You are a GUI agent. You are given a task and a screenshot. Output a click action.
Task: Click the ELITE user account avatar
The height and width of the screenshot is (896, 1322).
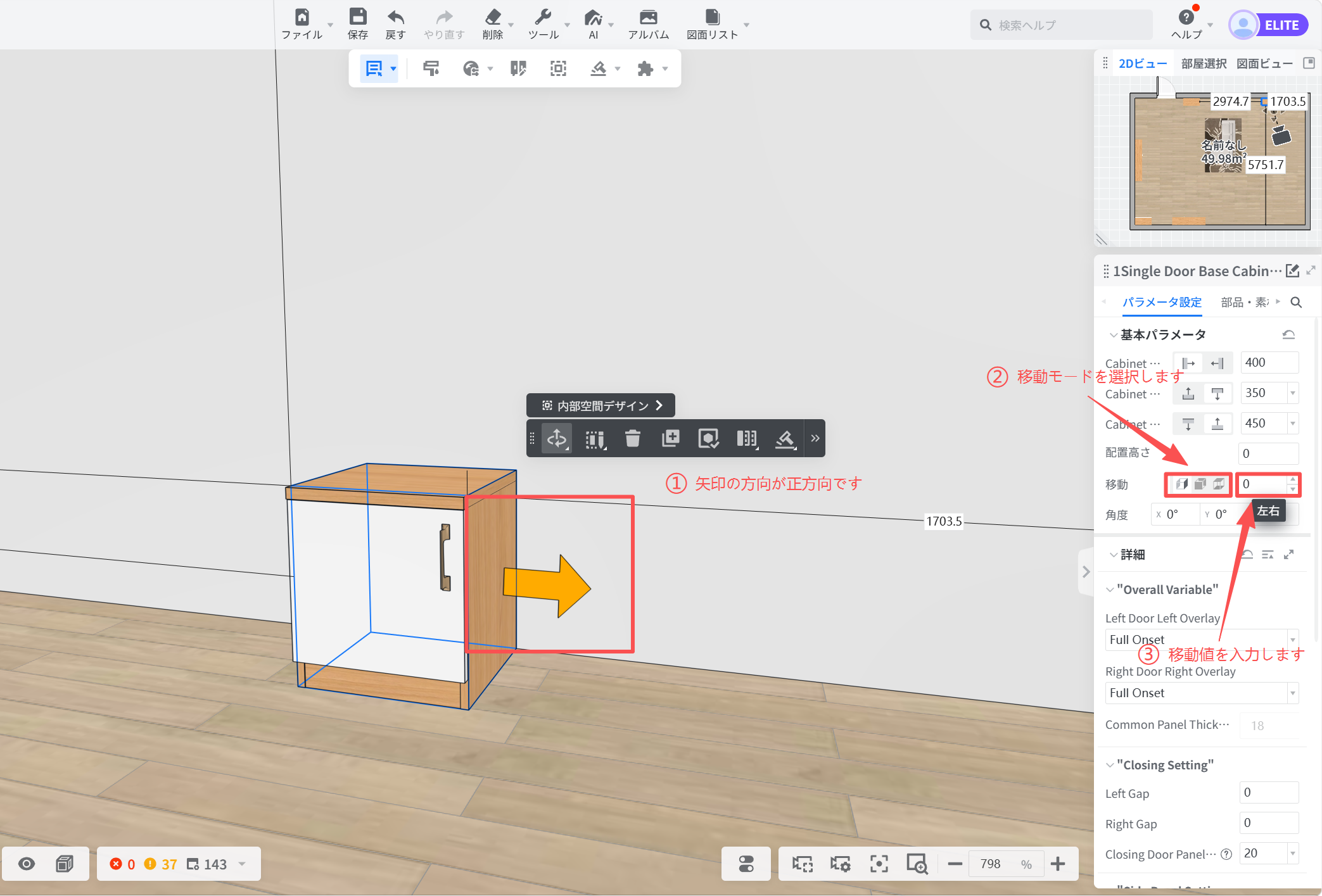point(1243,25)
